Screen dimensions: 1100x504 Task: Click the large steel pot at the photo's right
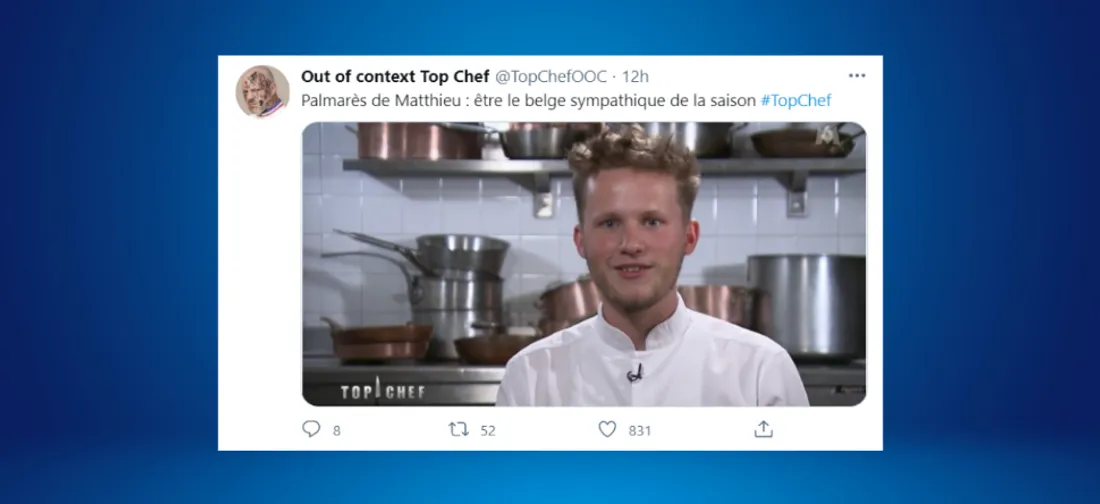point(806,307)
